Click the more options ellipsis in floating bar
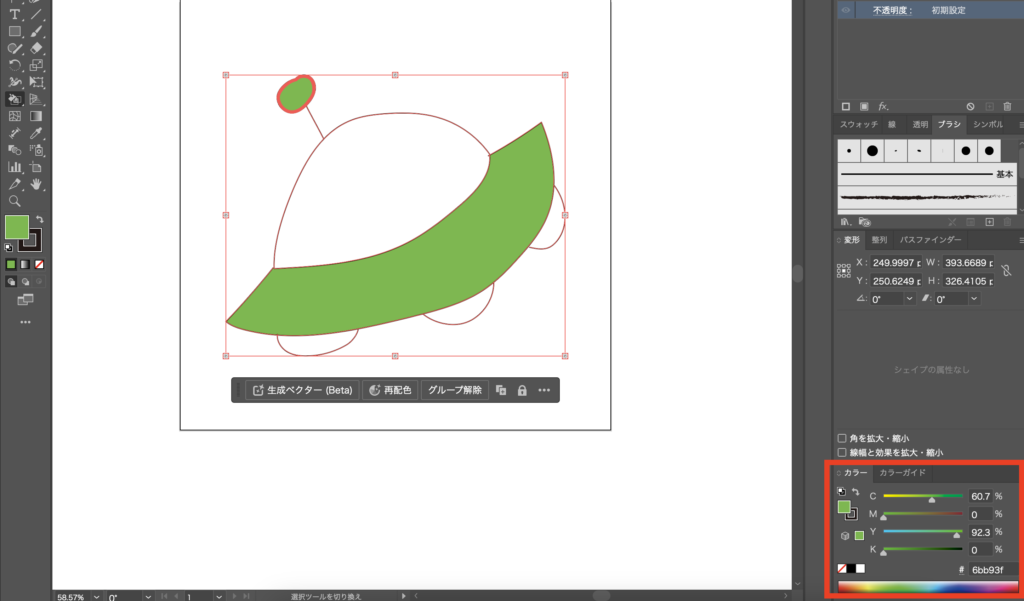 (x=545, y=390)
